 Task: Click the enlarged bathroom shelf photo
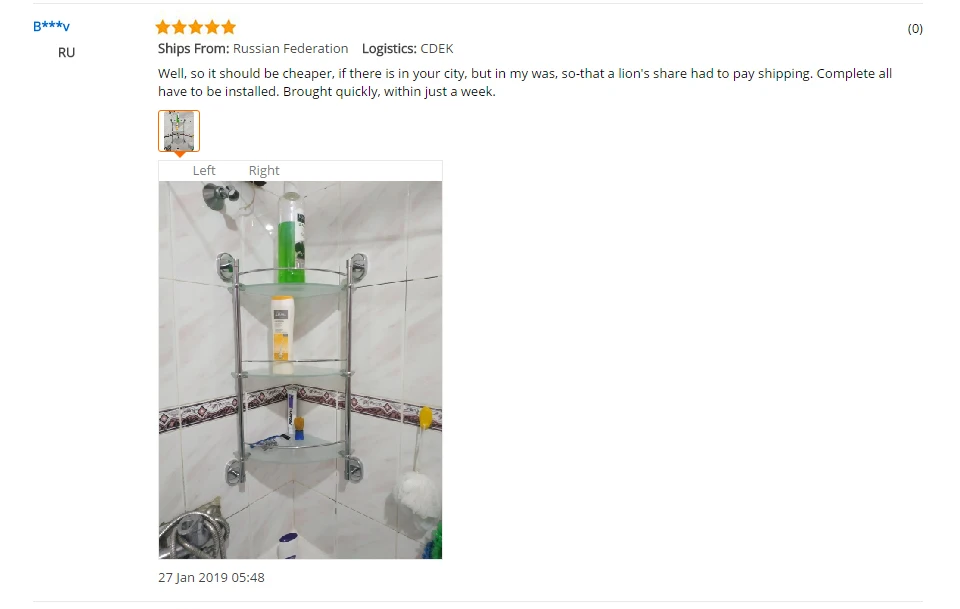(x=300, y=370)
